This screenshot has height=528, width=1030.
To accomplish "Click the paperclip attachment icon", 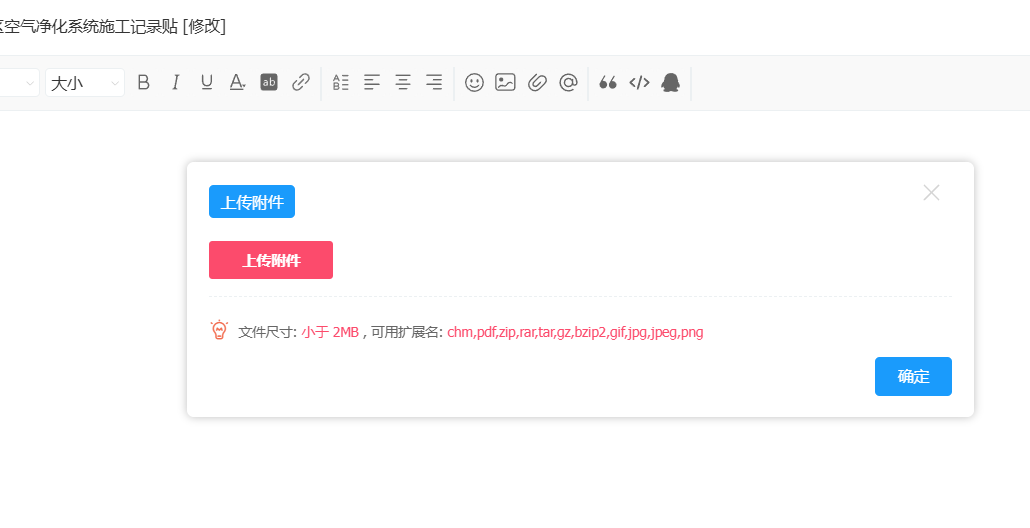I will point(537,83).
